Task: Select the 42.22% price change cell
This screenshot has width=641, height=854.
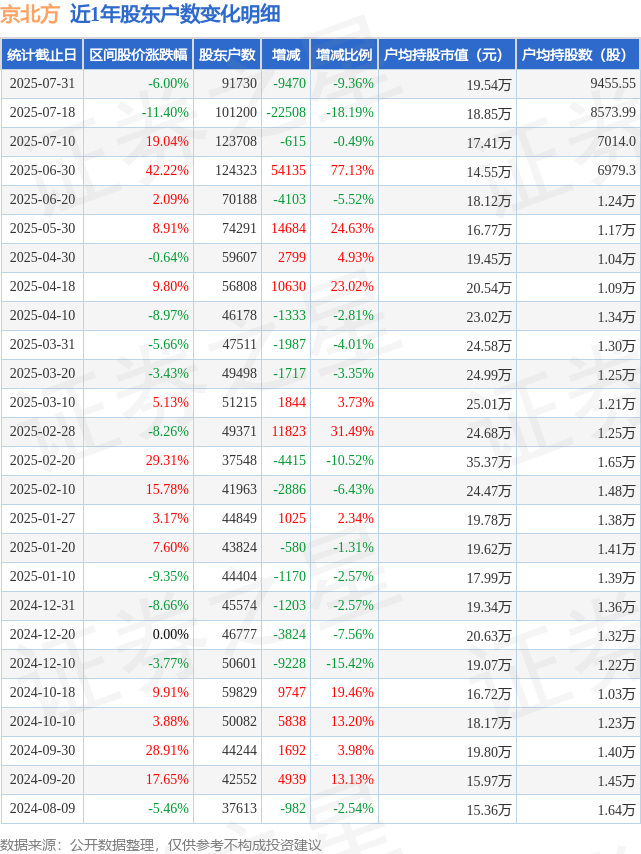Action: tap(138, 170)
